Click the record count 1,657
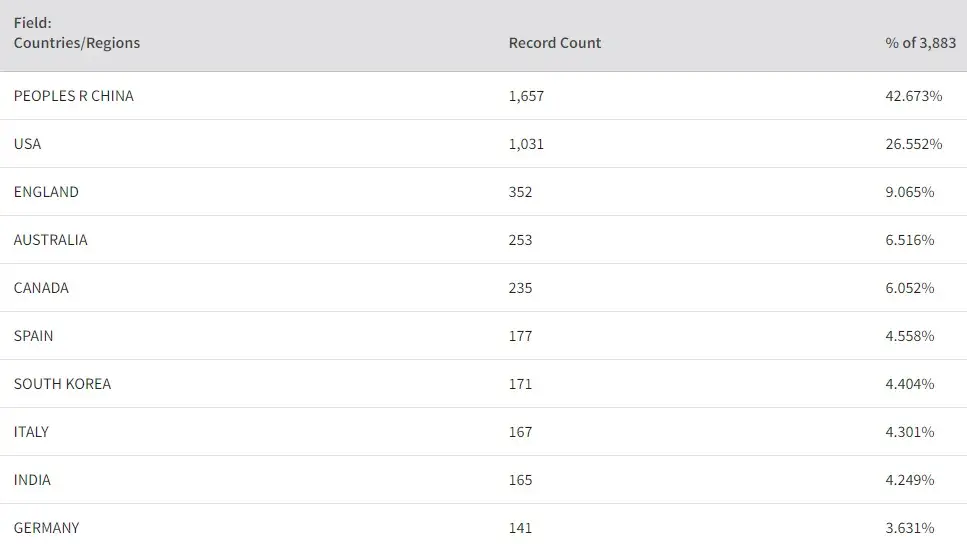This screenshot has height=546, width=967. (526, 96)
